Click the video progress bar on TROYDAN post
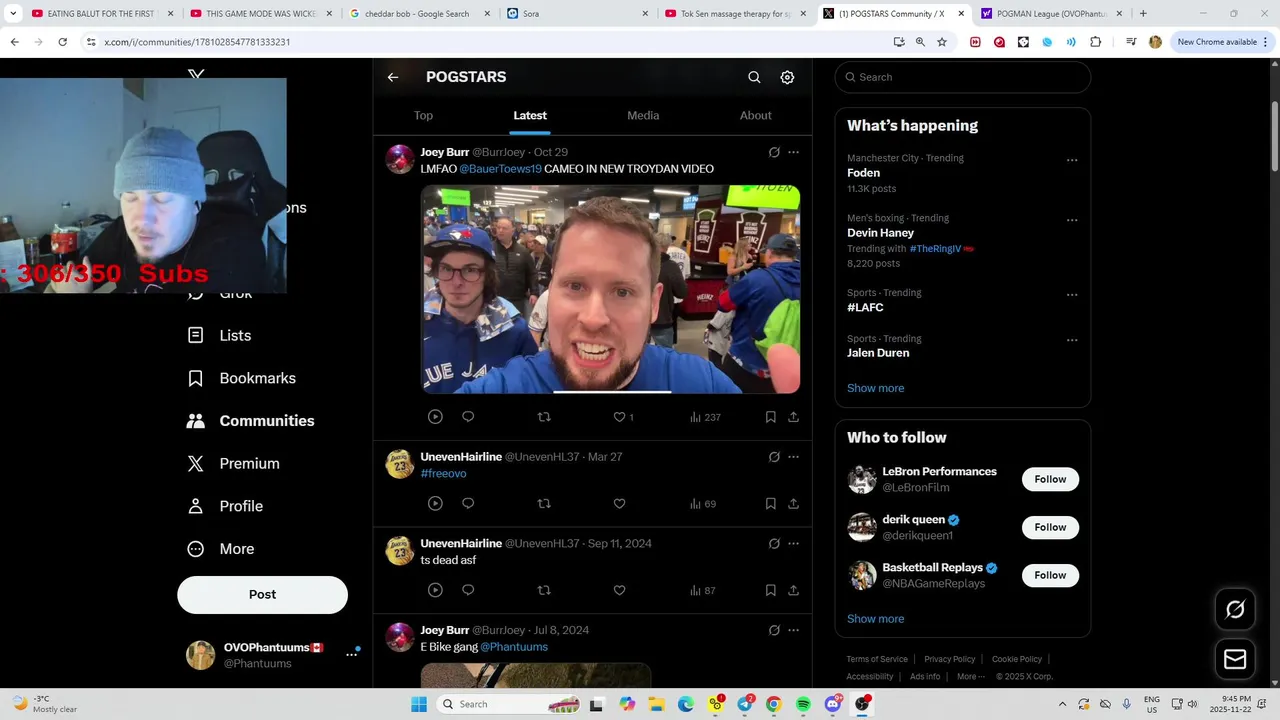Viewport: 1280px width, 720px height. 611,391
